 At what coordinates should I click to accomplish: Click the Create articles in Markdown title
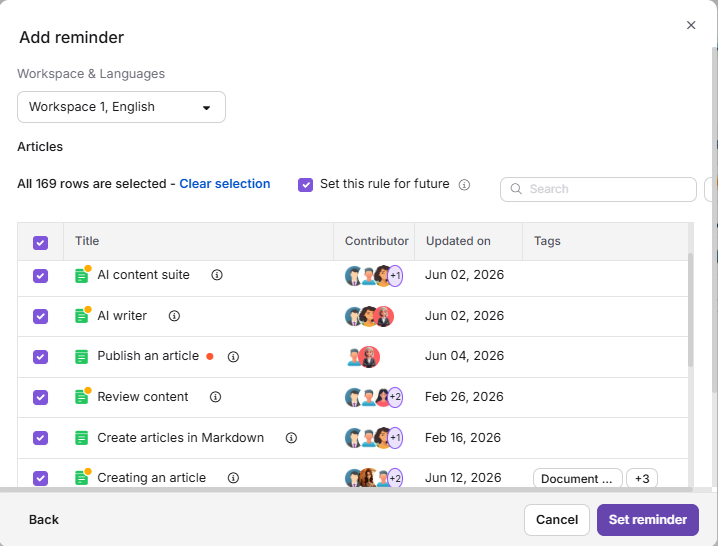click(x=180, y=437)
